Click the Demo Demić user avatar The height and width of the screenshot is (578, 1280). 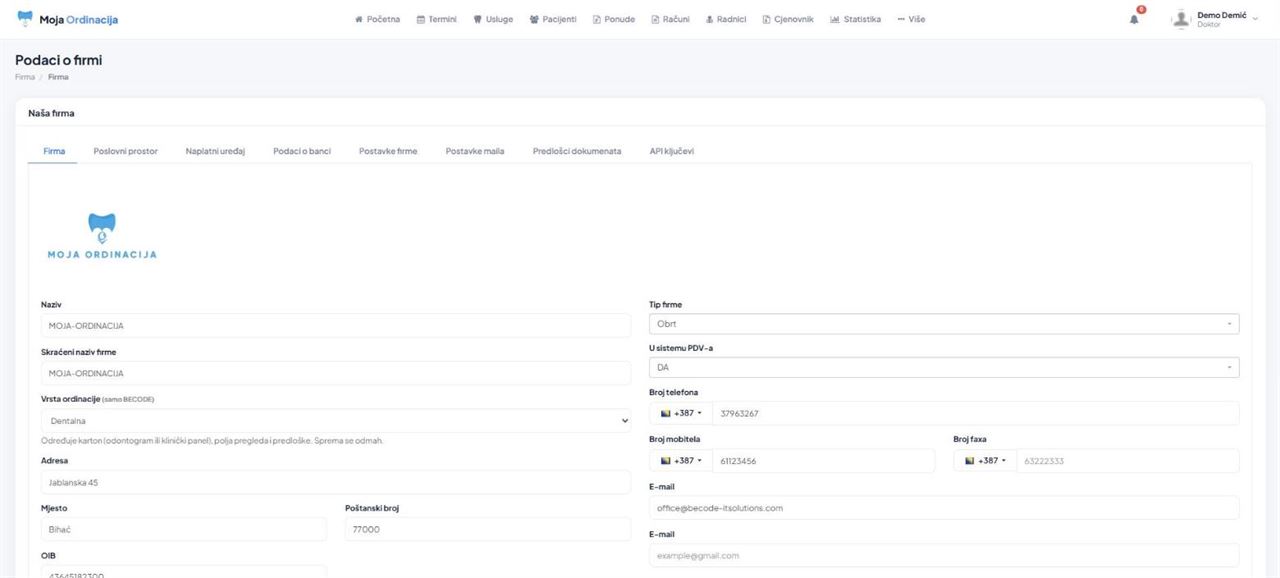1181,19
